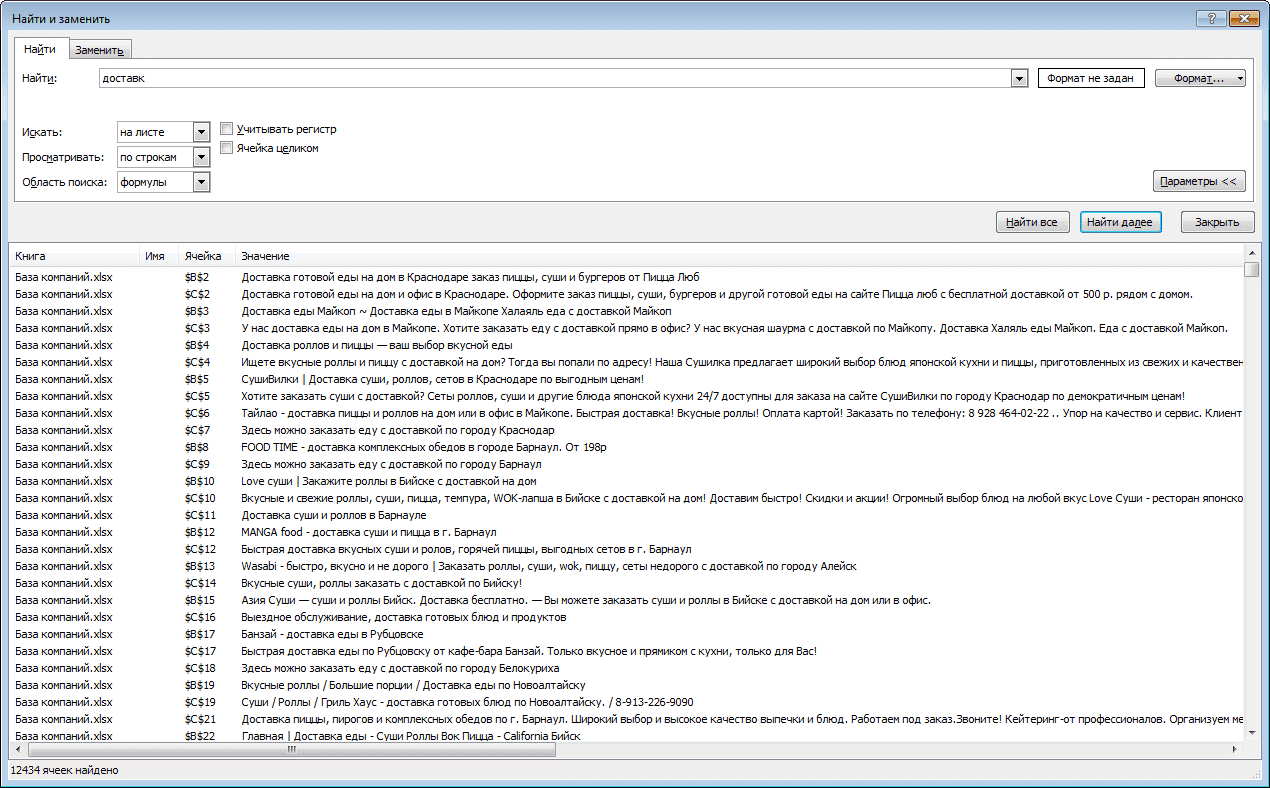The width and height of the screenshot is (1270, 788).
Task: Select the result row for cell $C$21
Action: click(x=626, y=719)
